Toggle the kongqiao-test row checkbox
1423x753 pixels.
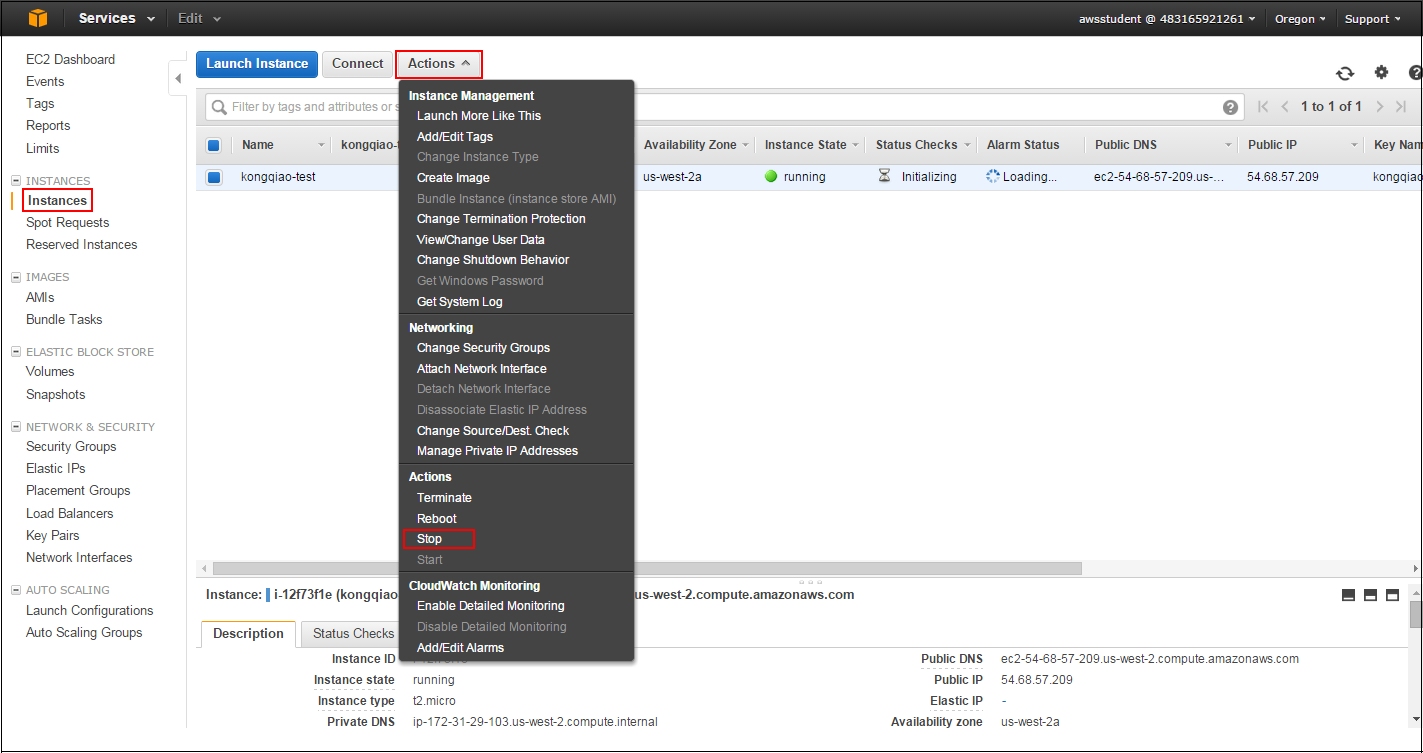pos(214,177)
